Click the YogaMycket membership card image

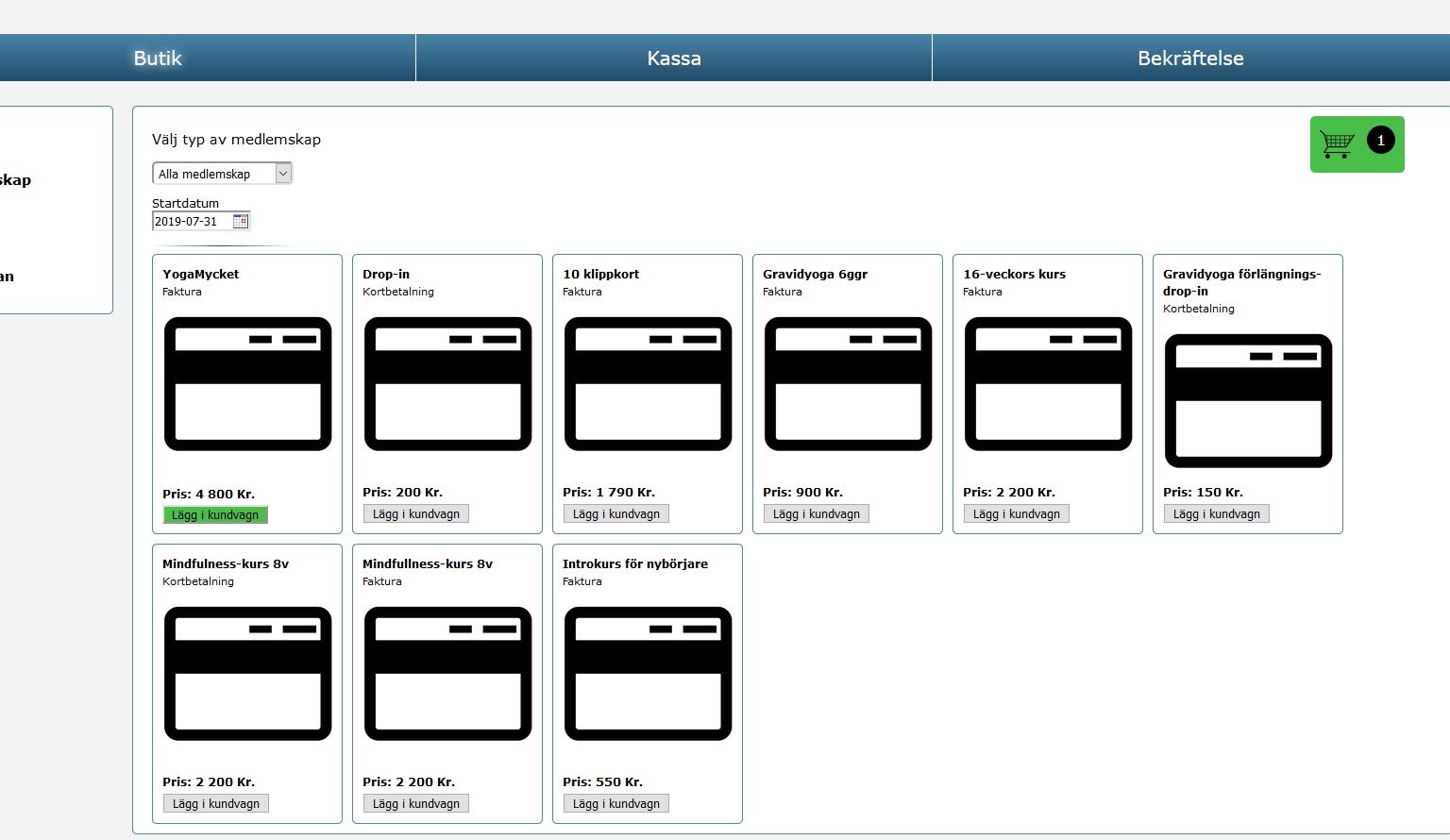[247, 384]
